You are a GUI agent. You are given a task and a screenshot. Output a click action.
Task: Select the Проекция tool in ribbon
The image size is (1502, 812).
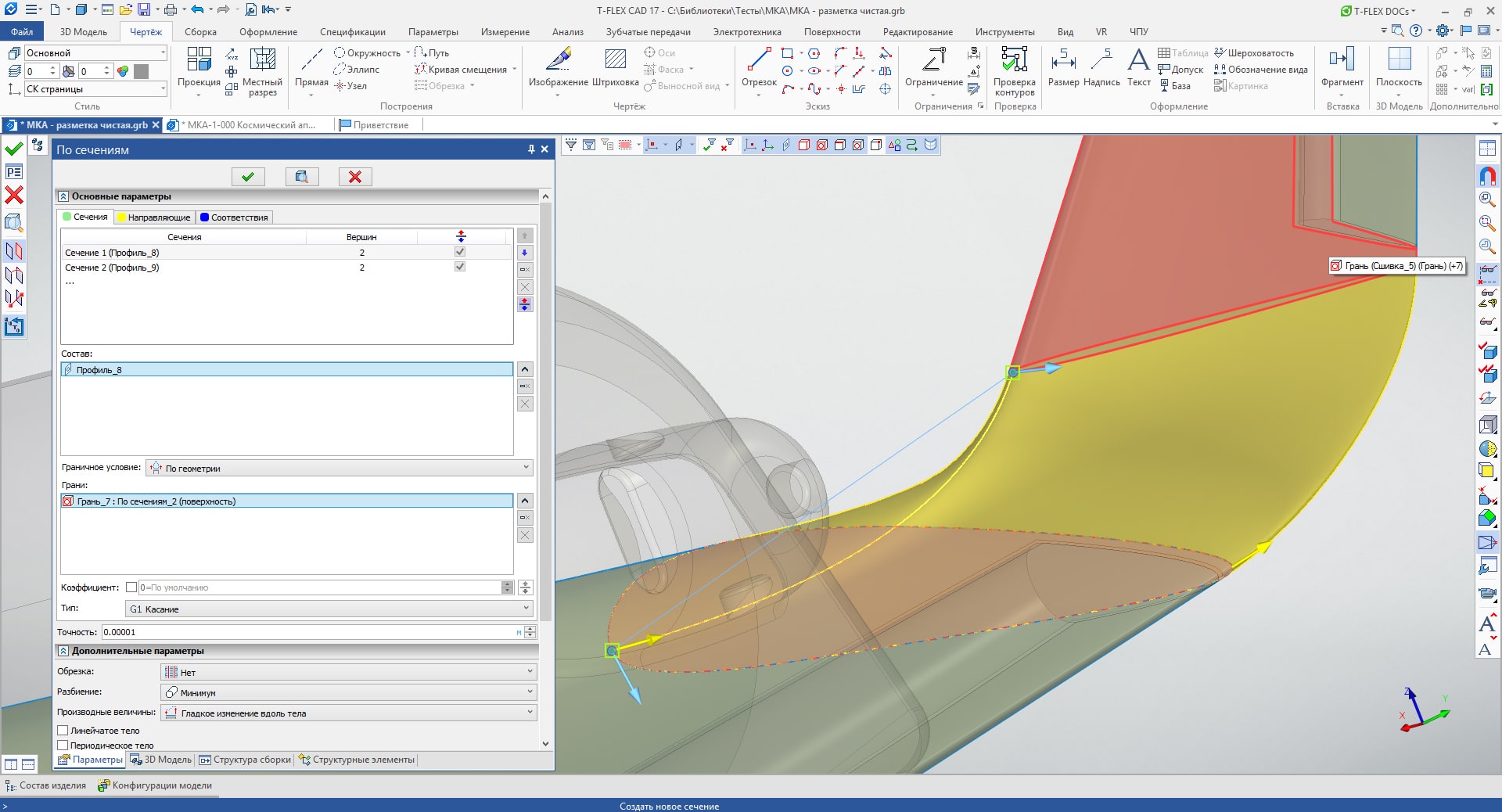[x=199, y=69]
